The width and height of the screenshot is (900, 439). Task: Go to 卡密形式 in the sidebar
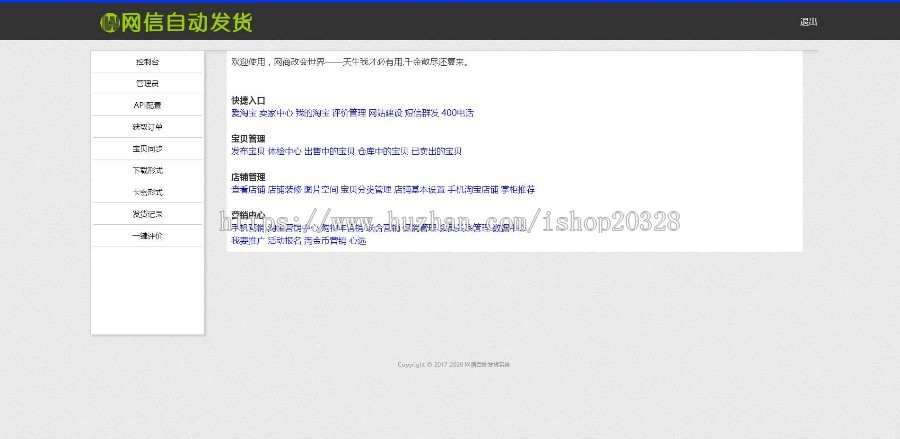click(x=148, y=192)
